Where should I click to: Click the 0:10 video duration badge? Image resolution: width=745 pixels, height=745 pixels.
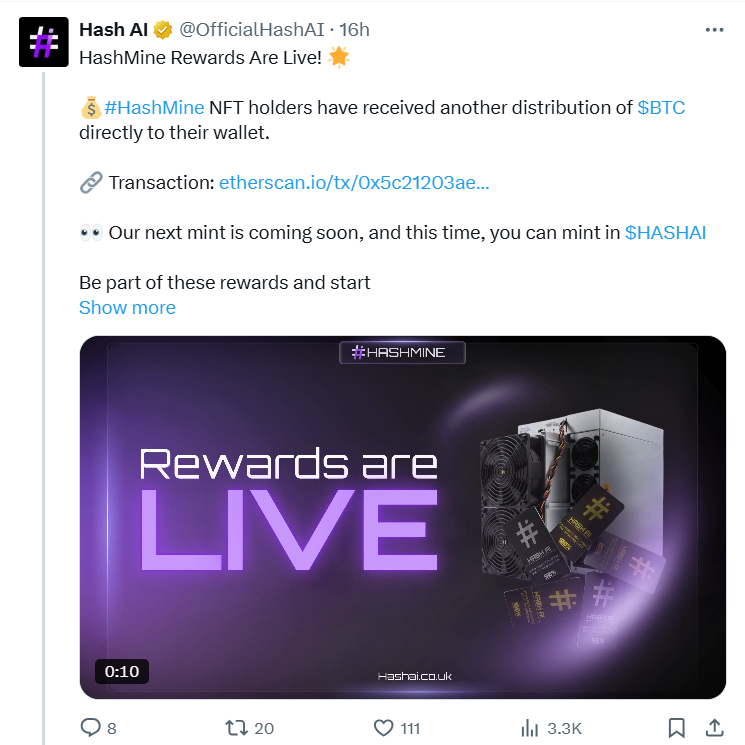(x=121, y=670)
